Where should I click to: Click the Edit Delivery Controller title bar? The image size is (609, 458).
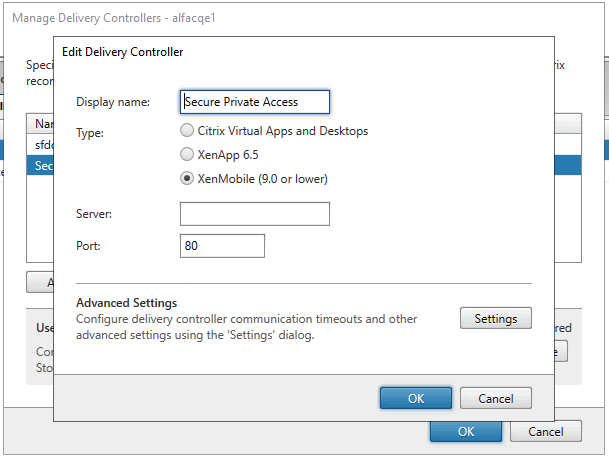coord(300,51)
